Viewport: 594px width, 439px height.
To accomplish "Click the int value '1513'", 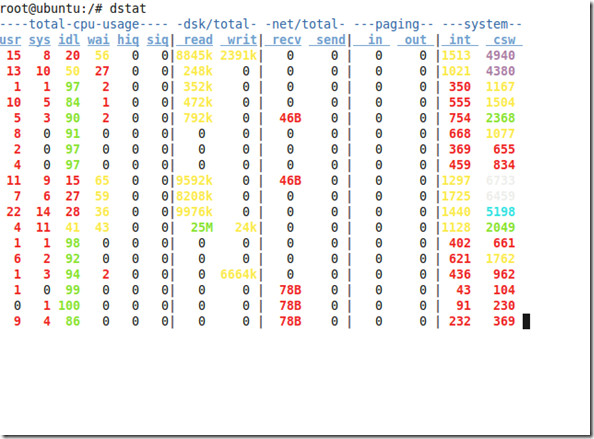I will click(456, 56).
